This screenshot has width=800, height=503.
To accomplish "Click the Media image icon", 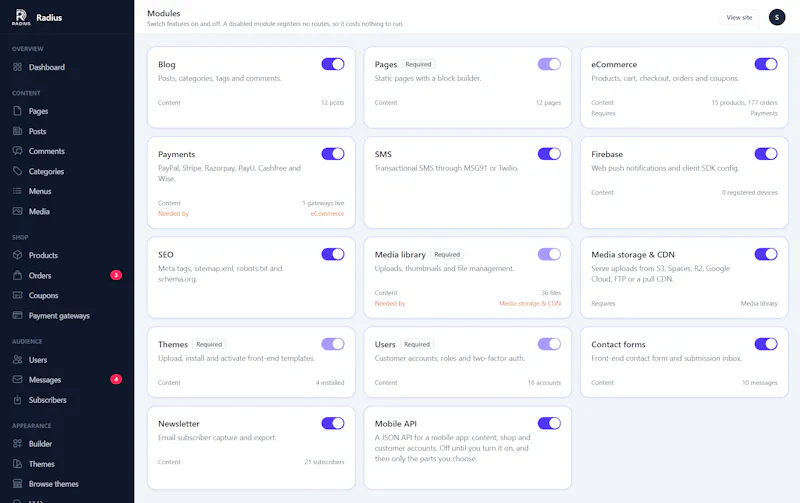I will tap(17, 211).
